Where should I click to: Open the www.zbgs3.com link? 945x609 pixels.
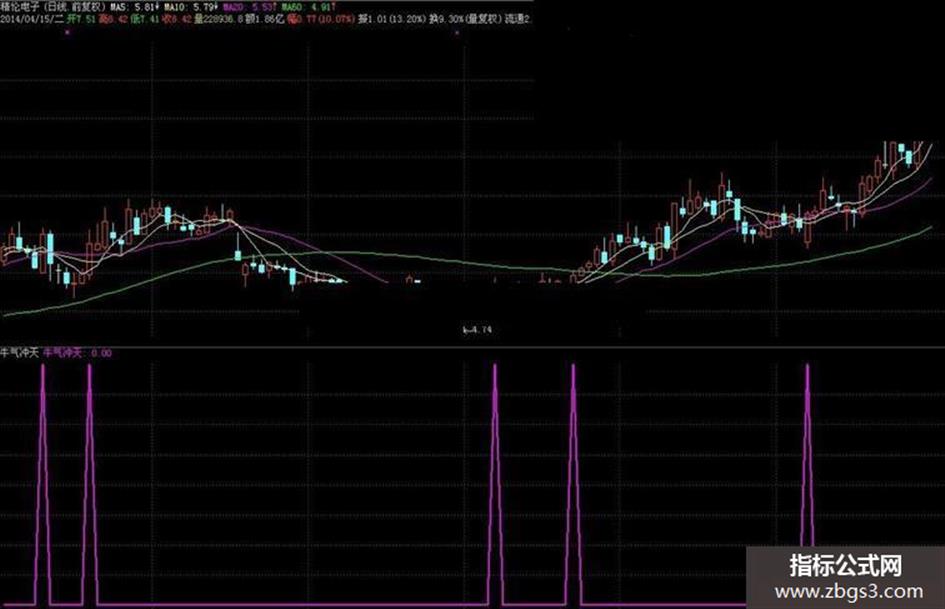pos(848,592)
